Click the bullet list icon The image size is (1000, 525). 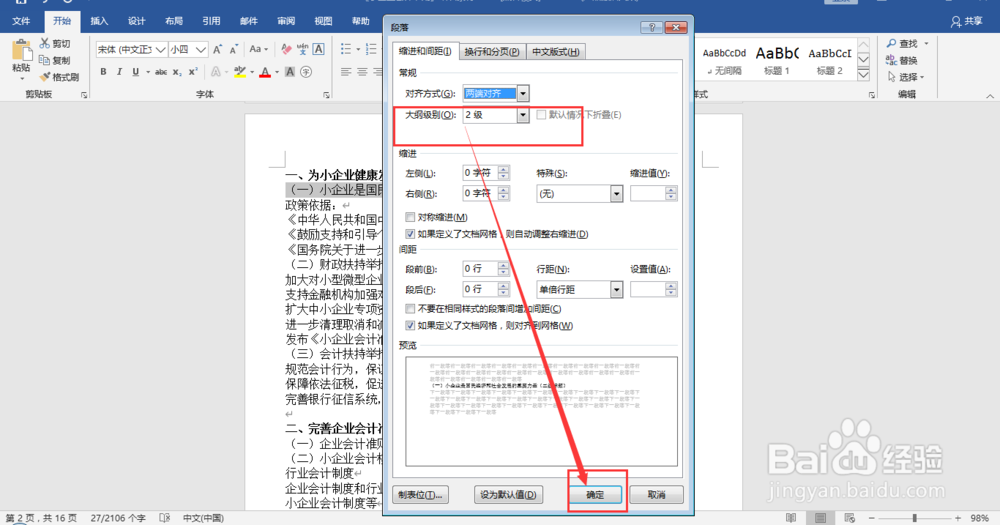346,49
